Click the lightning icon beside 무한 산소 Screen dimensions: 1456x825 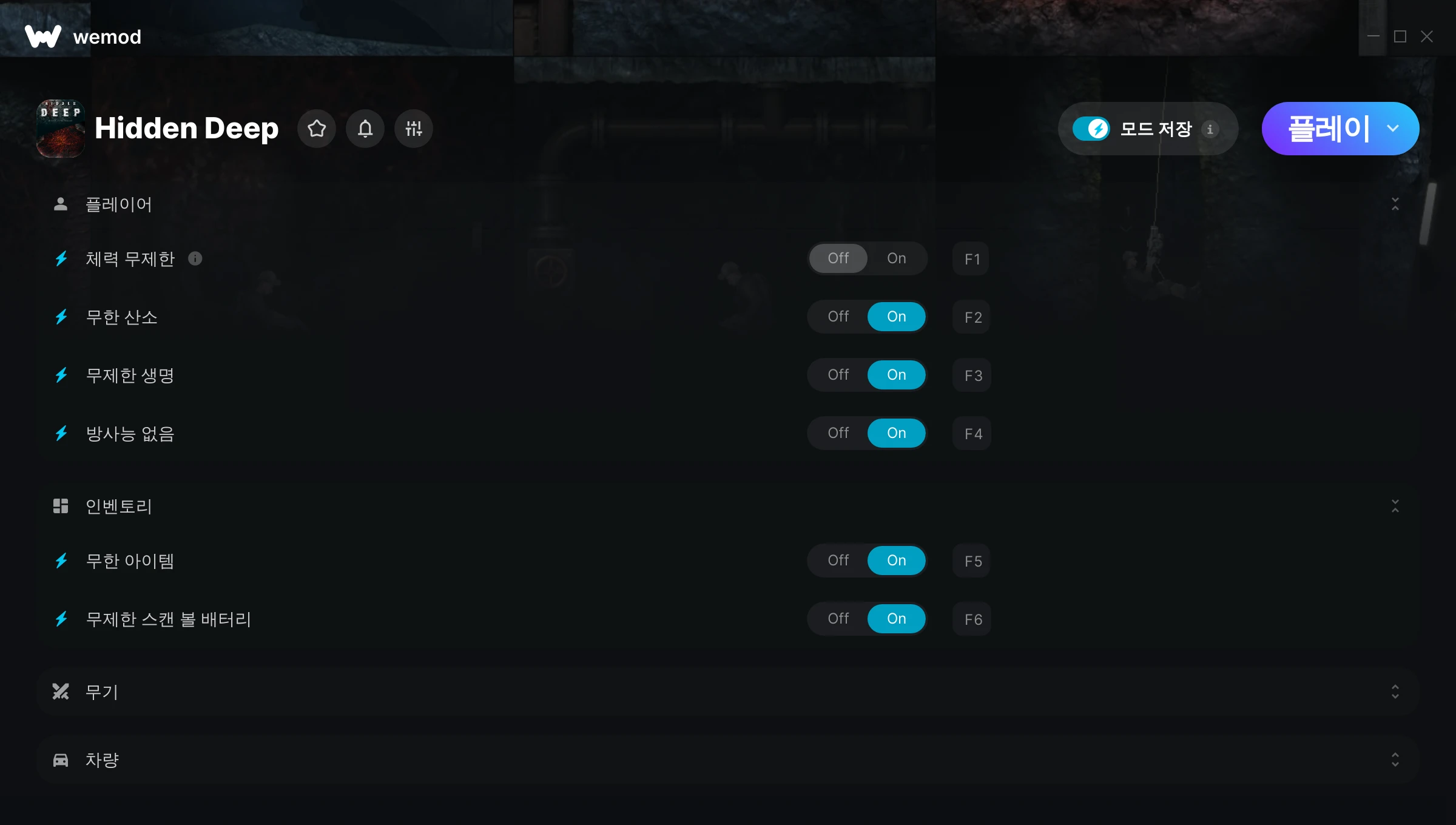pos(61,317)
